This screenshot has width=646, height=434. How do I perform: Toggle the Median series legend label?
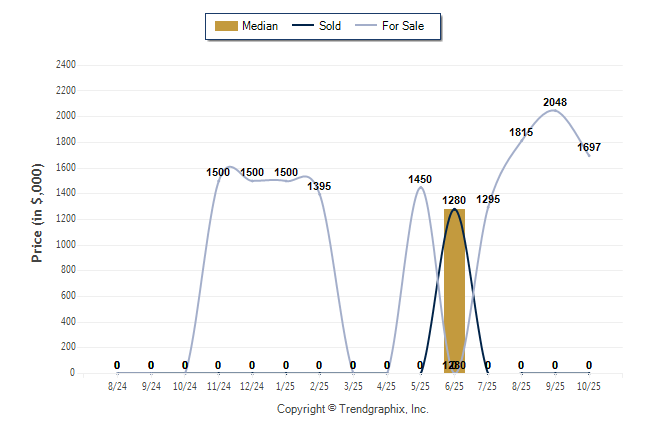[260, 26]
